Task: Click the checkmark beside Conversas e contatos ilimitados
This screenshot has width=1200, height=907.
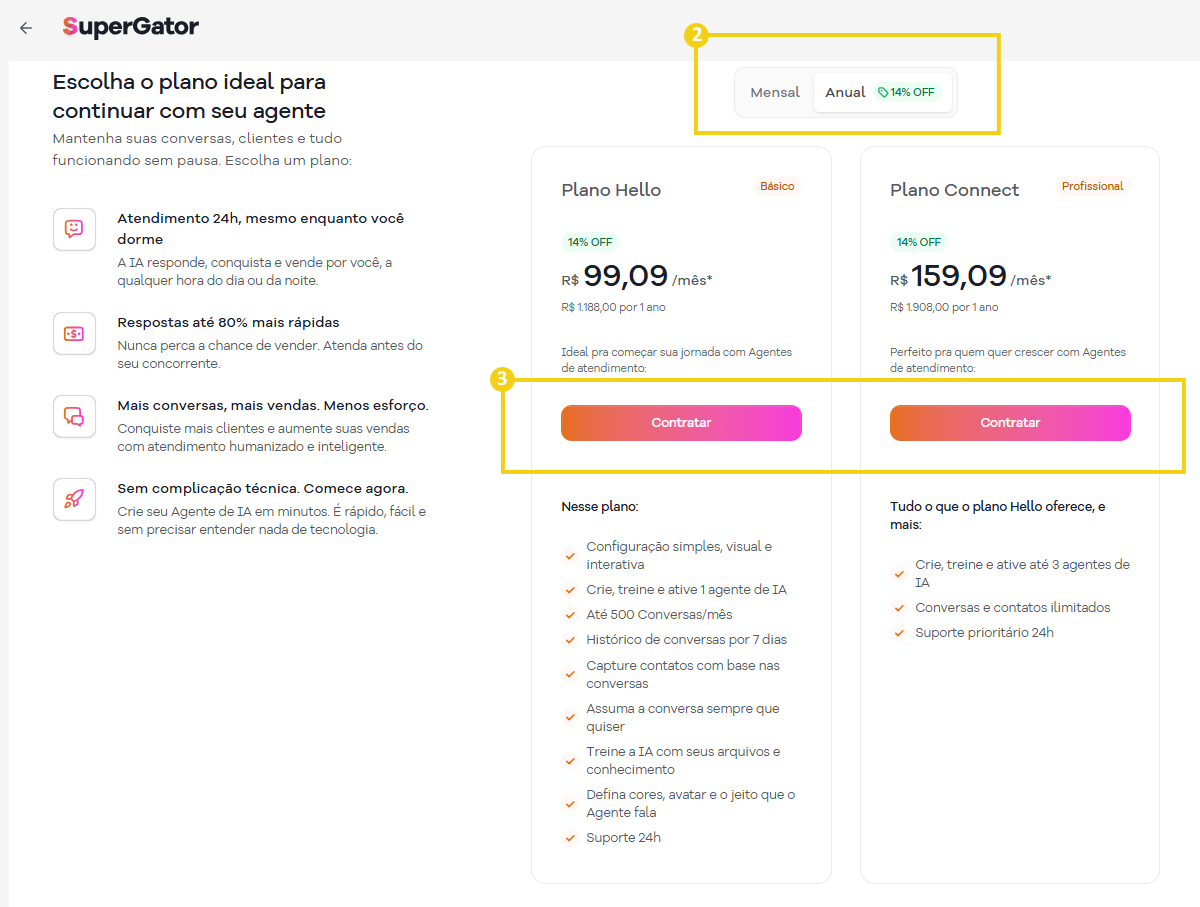Action: [898, 608]
